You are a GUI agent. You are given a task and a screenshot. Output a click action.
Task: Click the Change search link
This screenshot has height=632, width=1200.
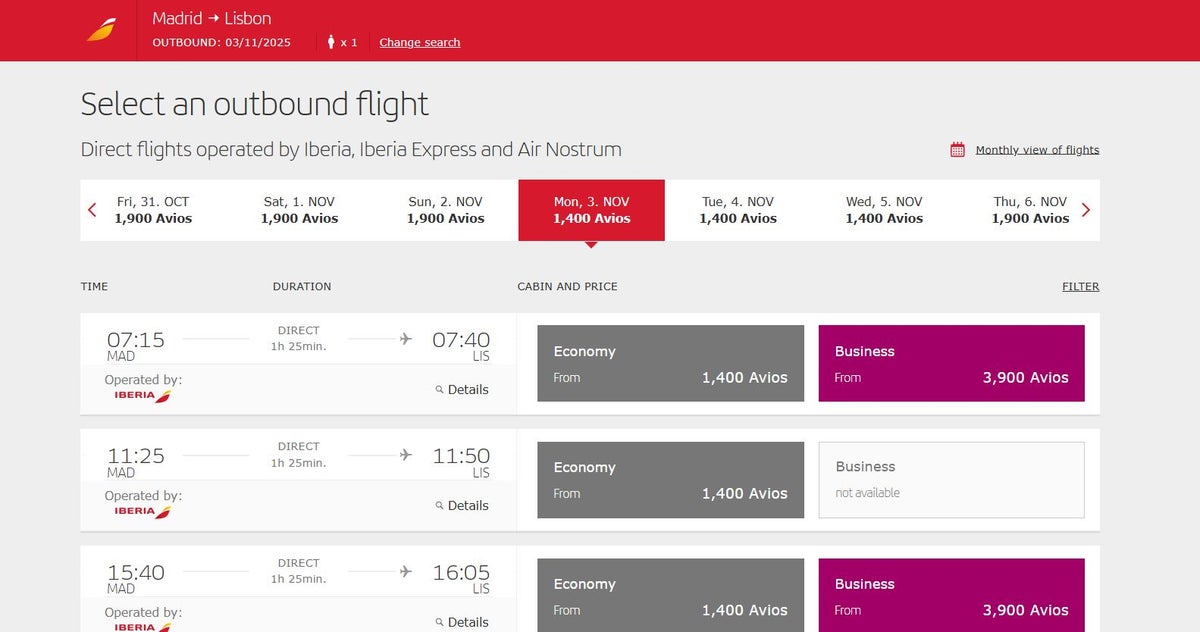(x=420, y=42)
